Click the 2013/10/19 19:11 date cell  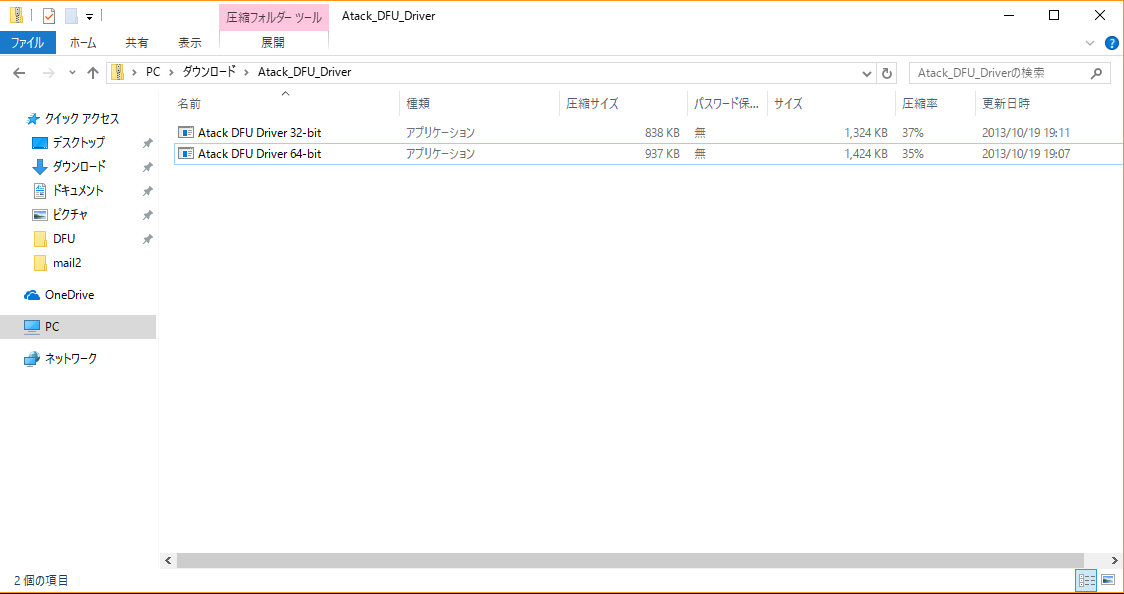[x=1026, y=133]
